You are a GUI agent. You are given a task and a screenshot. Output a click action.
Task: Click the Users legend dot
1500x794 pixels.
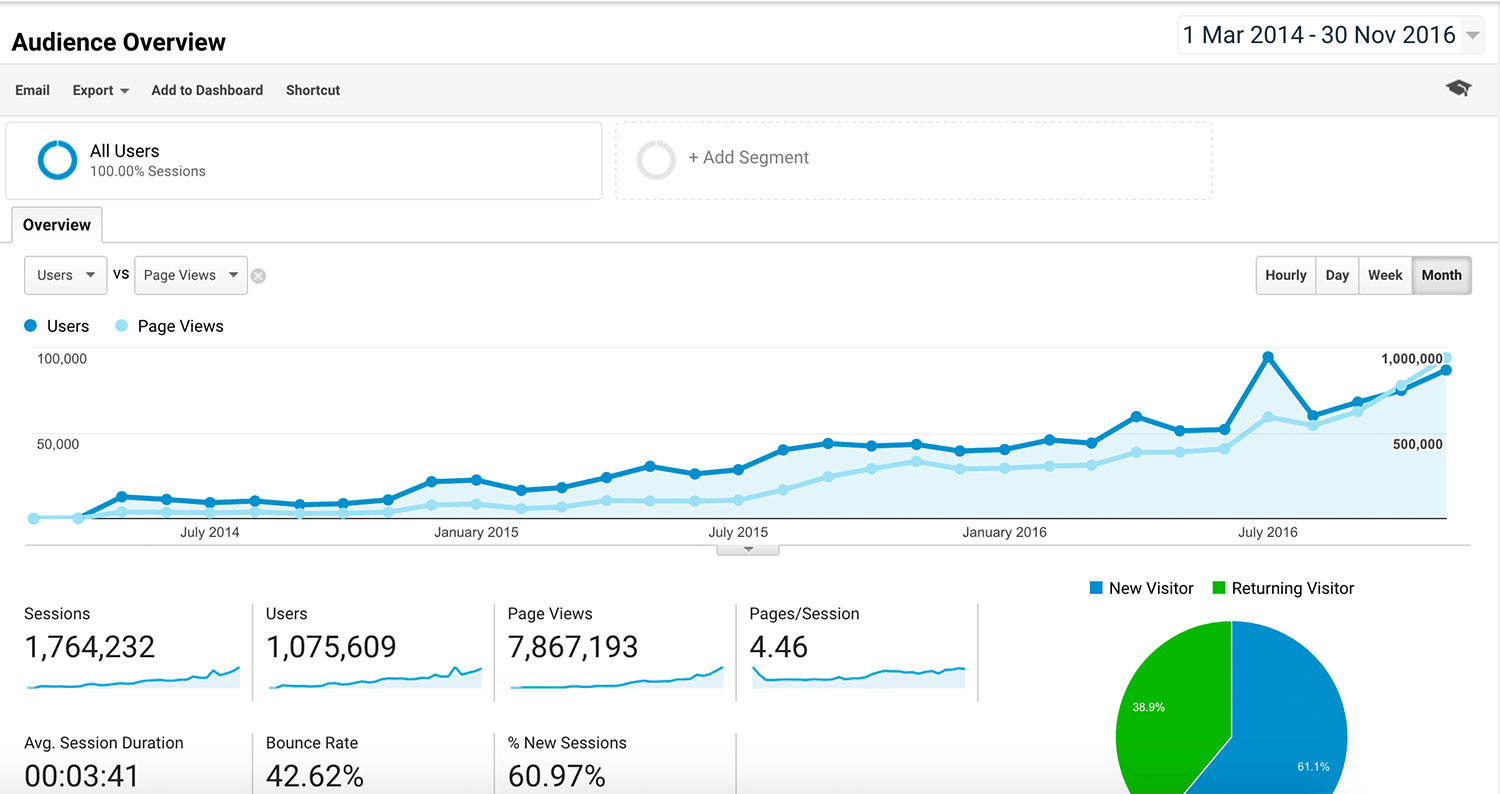[31, 326]
